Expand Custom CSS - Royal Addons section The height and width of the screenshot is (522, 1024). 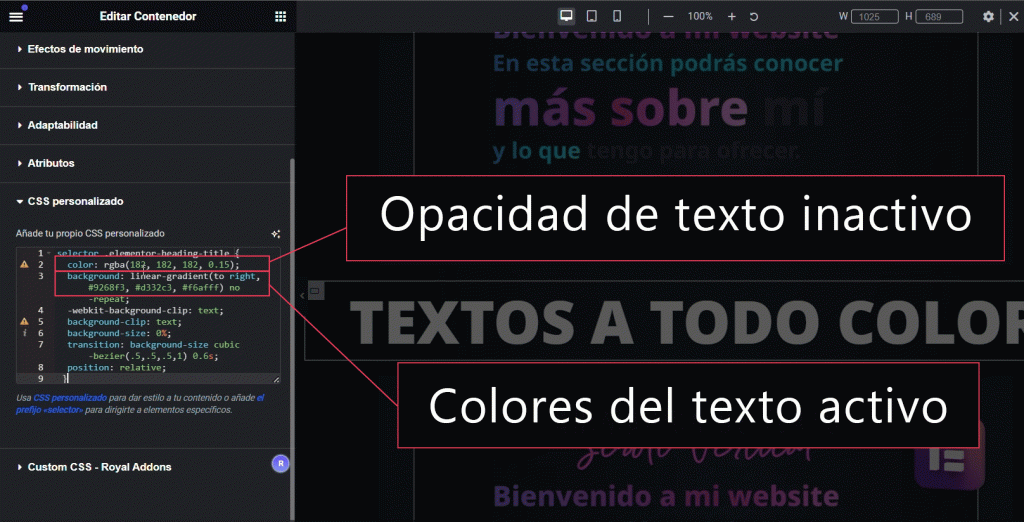99,467
